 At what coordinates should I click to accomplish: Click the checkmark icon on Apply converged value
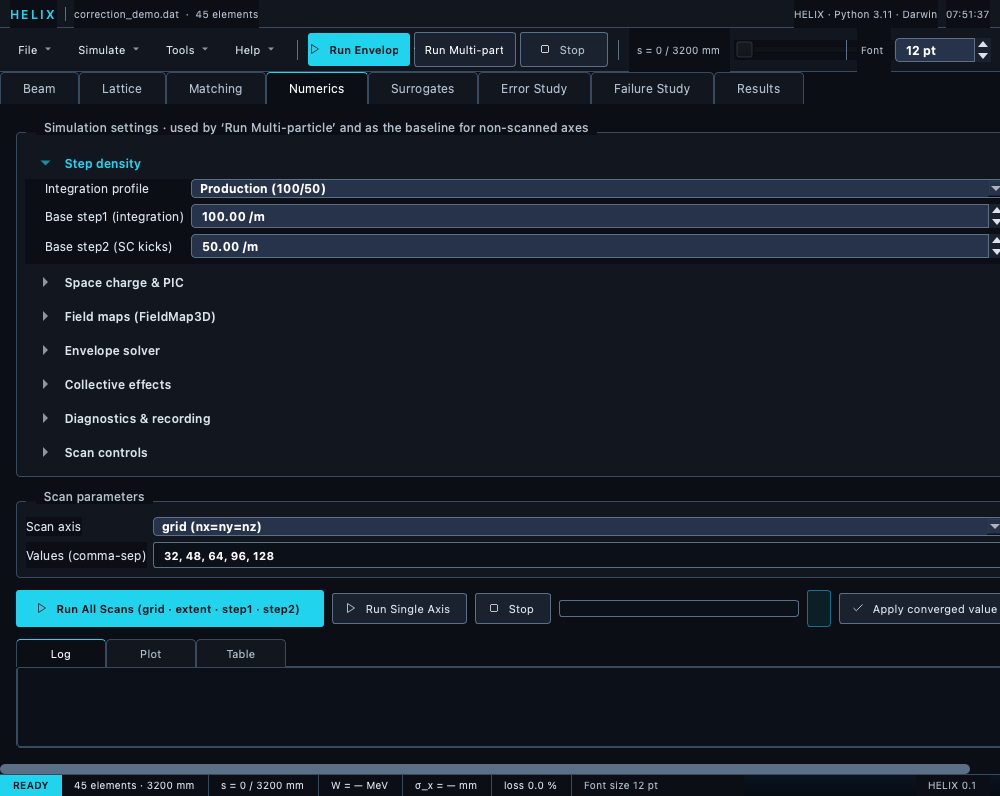tap(858, 608)
